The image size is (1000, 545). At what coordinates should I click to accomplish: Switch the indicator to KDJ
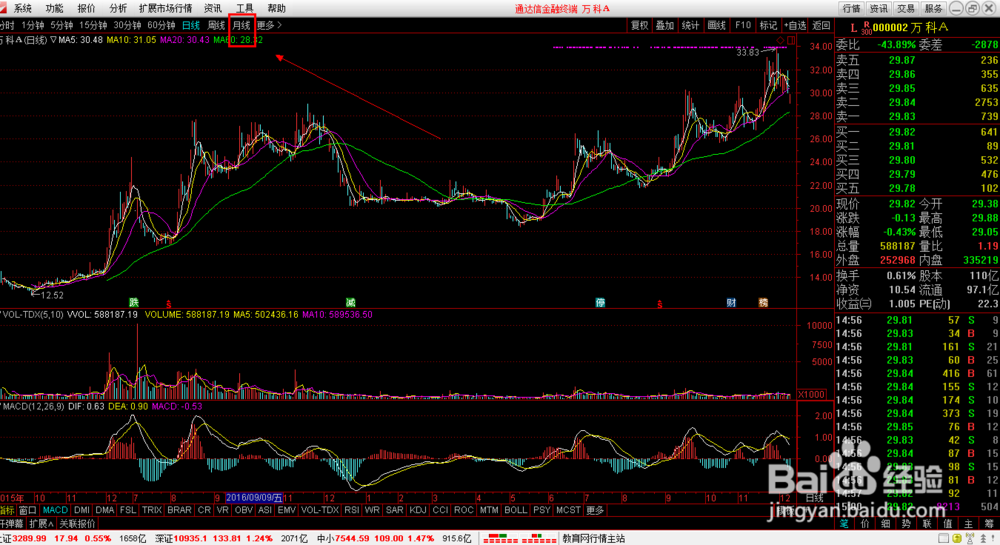[418, 510]
